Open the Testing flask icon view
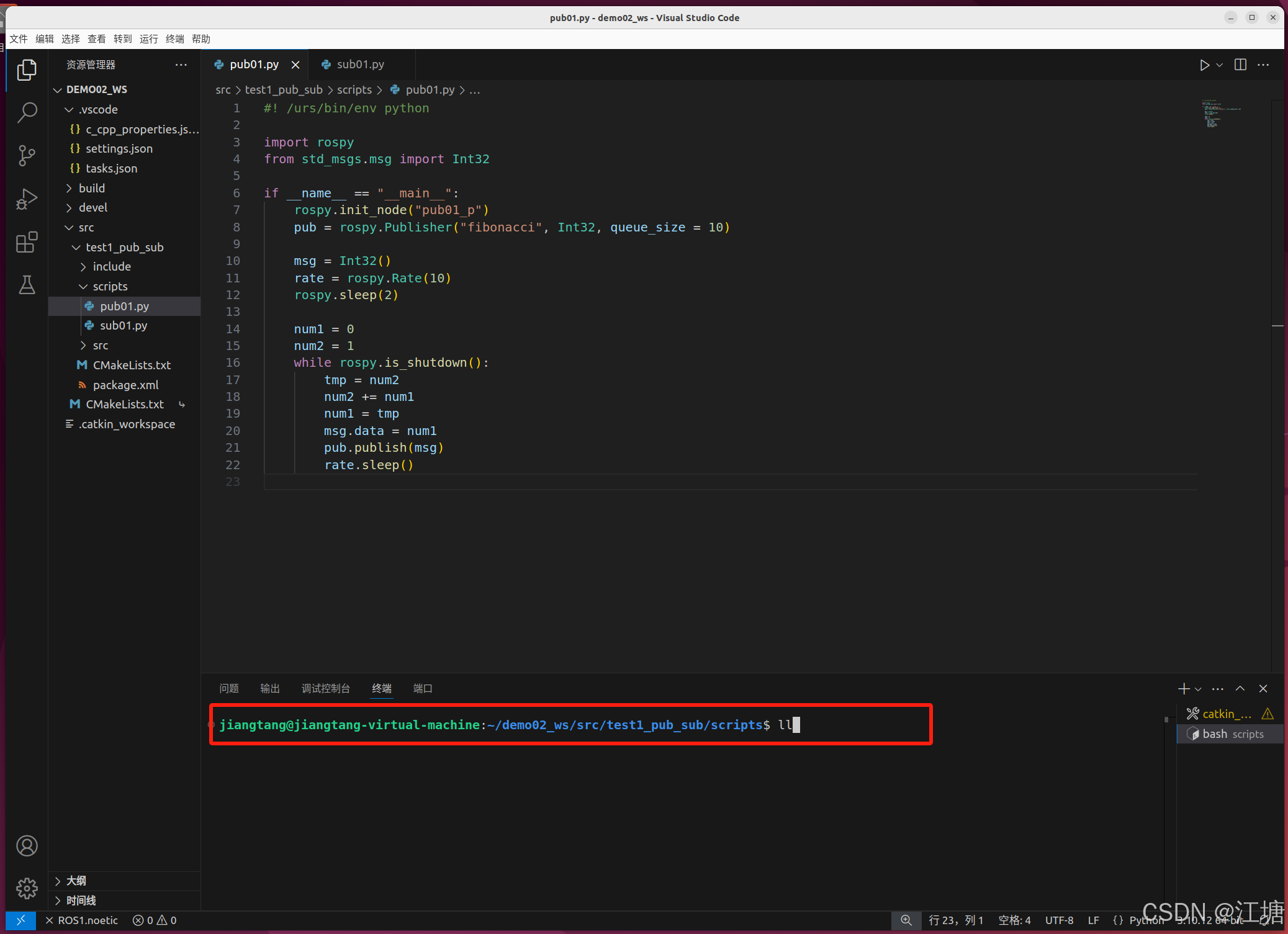 [x=27, y=285]
